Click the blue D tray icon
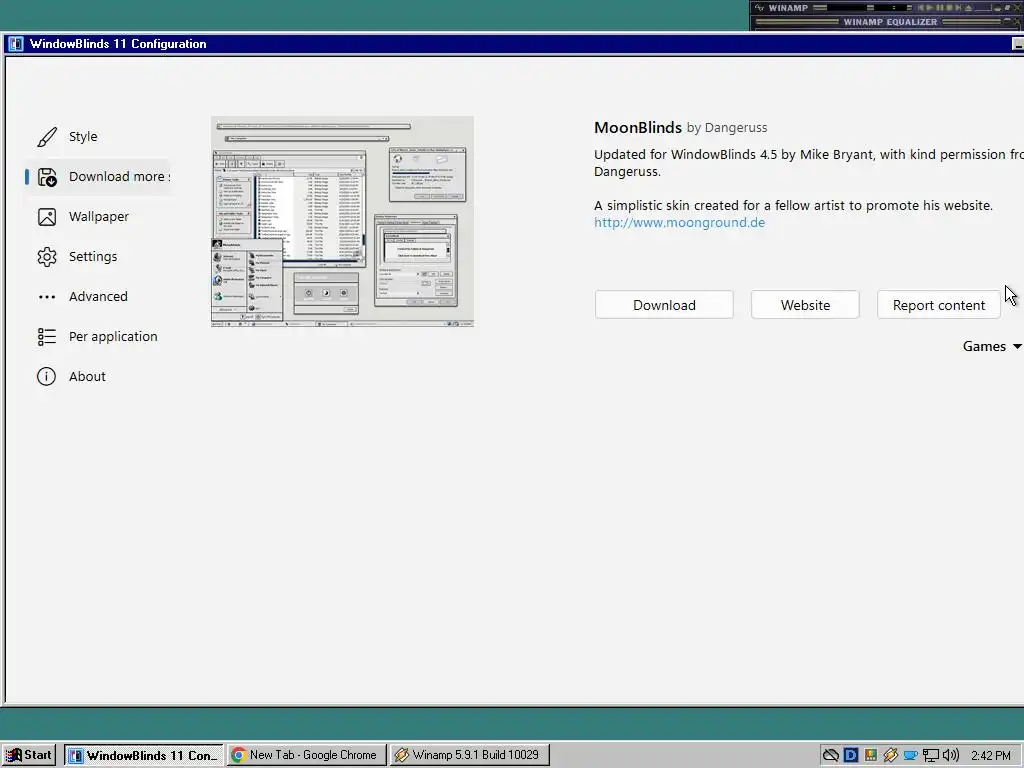This screenshot has height=768, width=1024. point(851,756)
